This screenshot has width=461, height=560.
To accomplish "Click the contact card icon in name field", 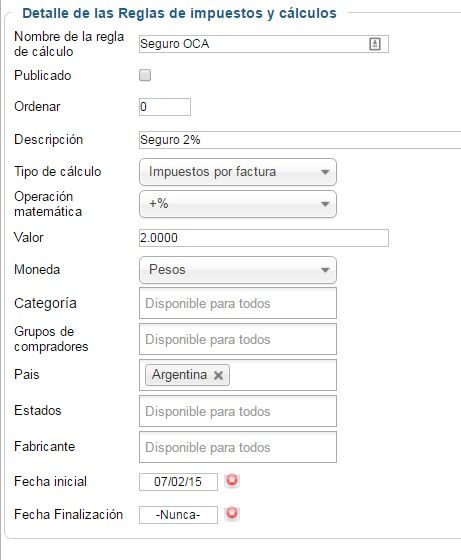I will point(375,44).
